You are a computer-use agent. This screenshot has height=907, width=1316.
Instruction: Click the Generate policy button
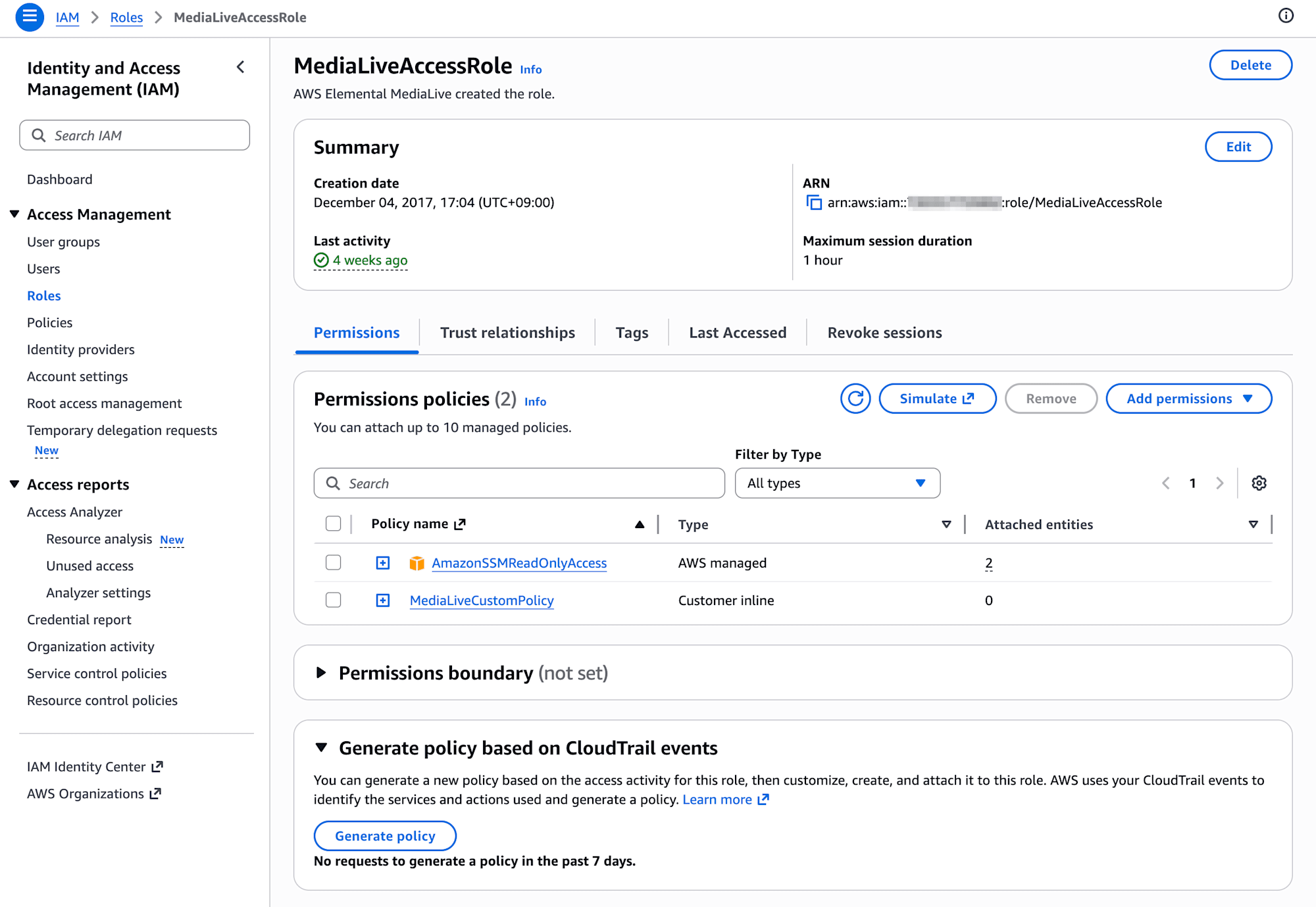pos(385,836)
